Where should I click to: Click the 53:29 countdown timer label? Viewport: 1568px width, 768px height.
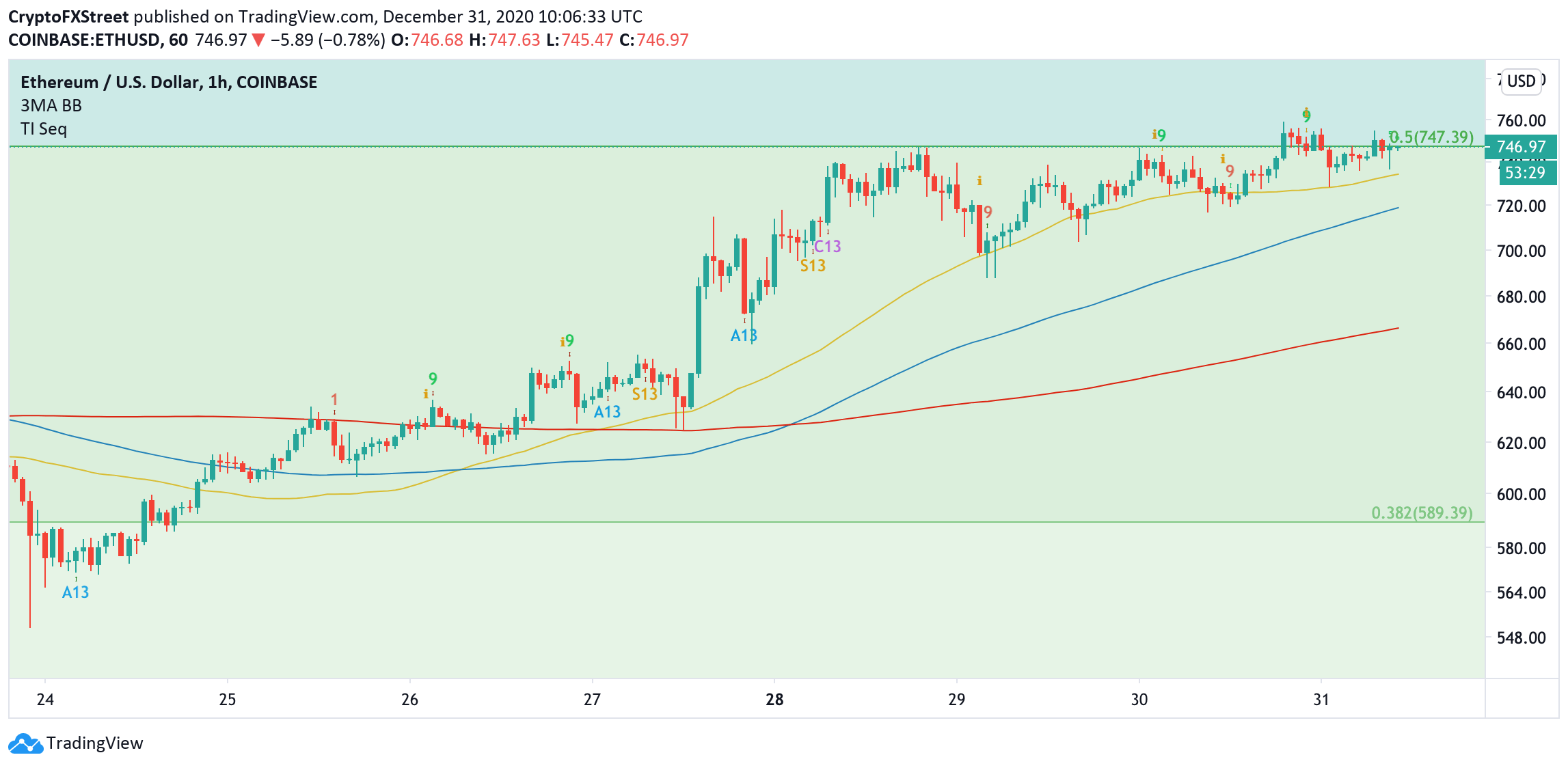(1527, 173)
